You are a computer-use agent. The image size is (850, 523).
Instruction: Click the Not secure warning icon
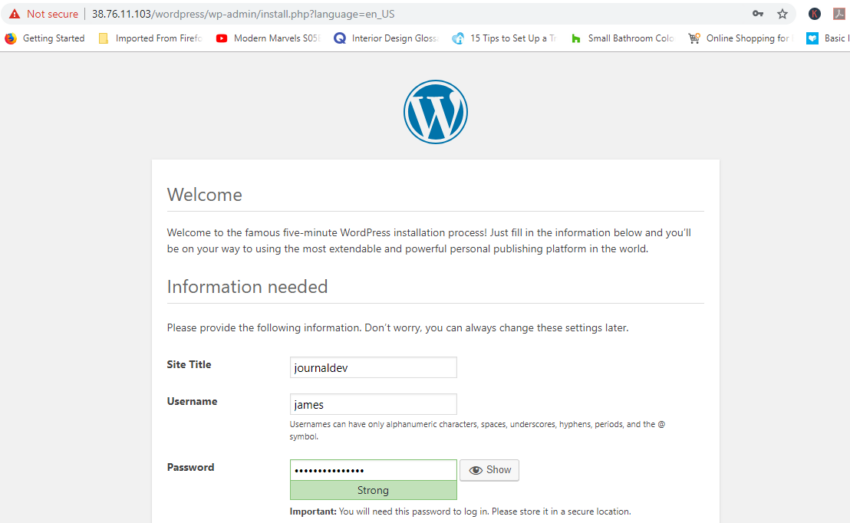15,14
